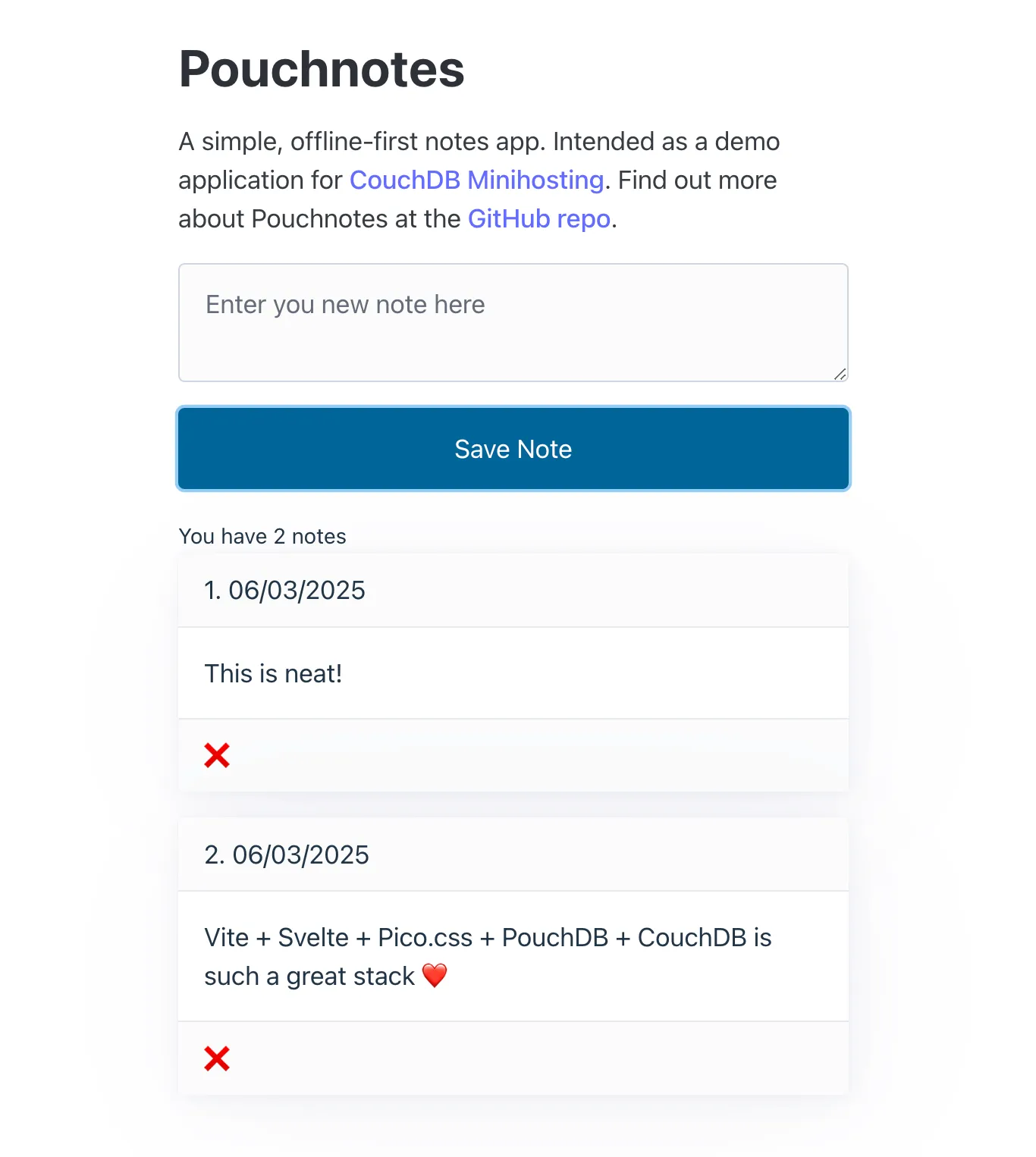Click the red X under the first note
Image resolution: width=1036 pixels, height=1157 pixels.
coord(216,754)
